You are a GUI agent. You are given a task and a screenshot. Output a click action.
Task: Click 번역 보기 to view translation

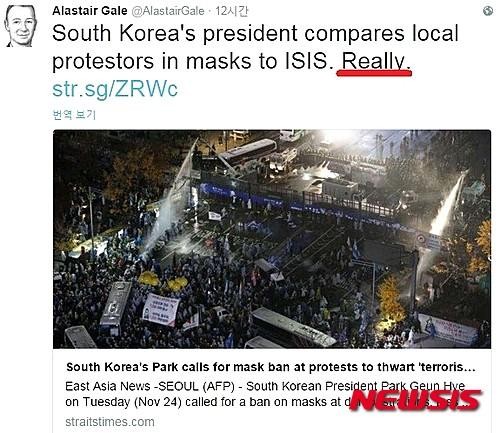[x=74, y=115]
